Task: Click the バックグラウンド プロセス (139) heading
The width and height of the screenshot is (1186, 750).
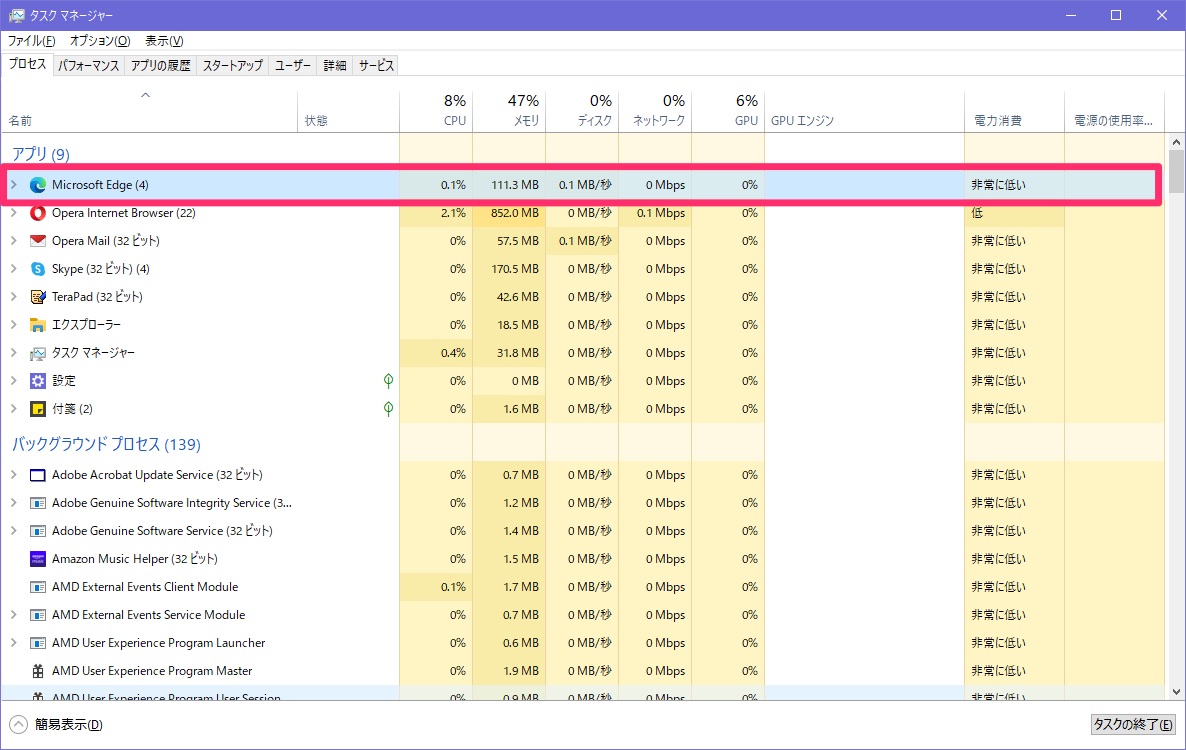Action: [106, 444]
